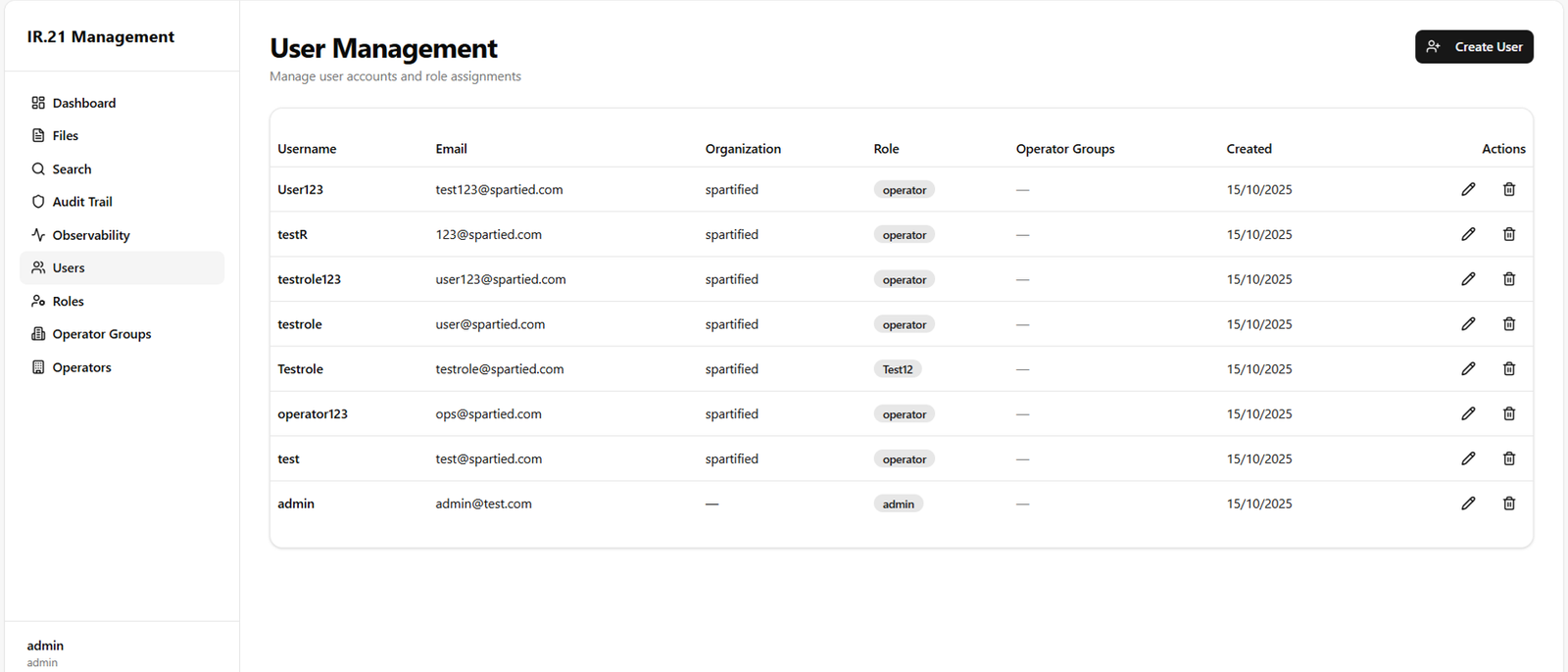1568x672 pixels.
Task: Click the Test12 role badge
Action: [898, 369]
